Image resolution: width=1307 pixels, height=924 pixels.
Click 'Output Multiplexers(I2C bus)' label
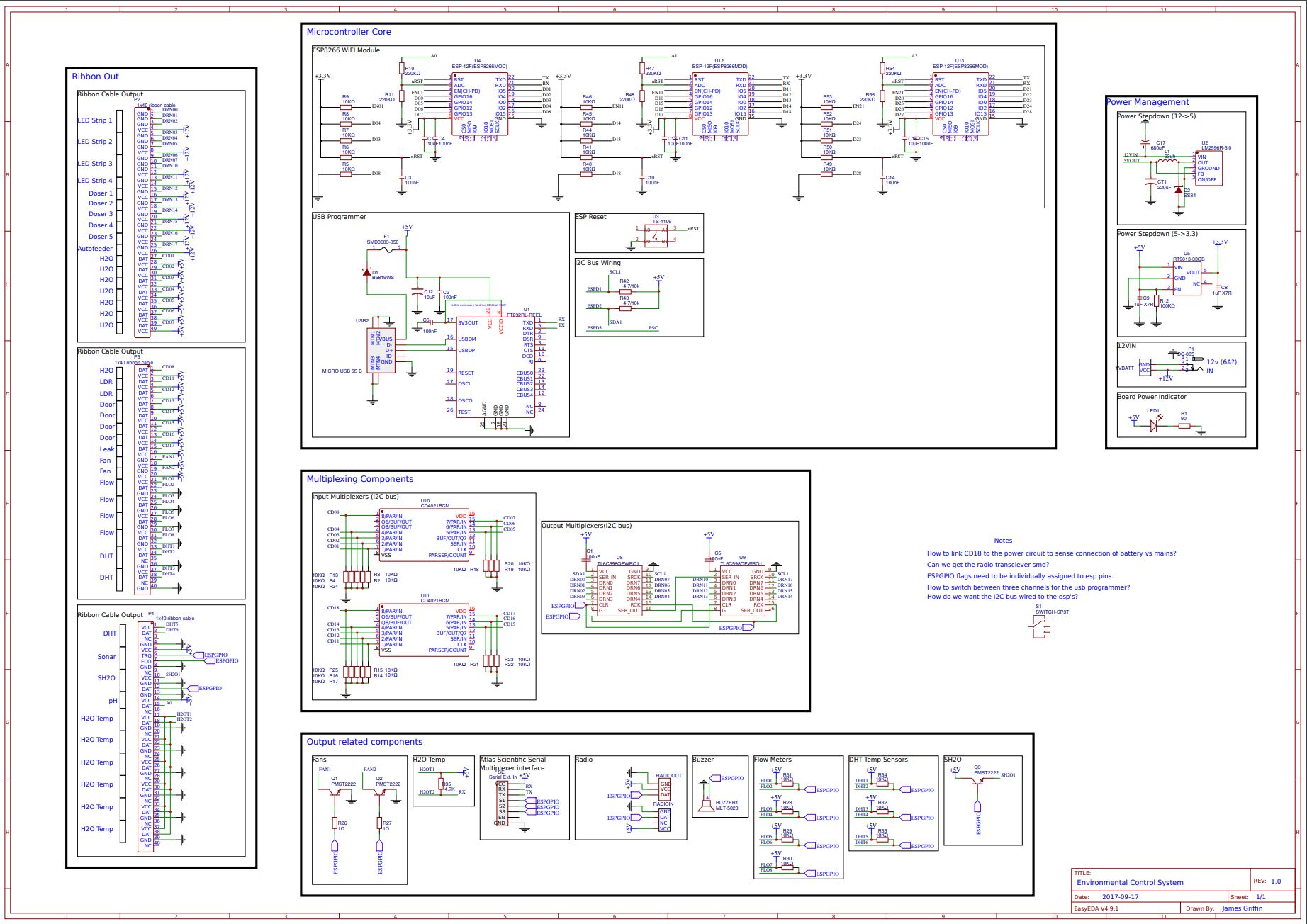click(586, 526)
